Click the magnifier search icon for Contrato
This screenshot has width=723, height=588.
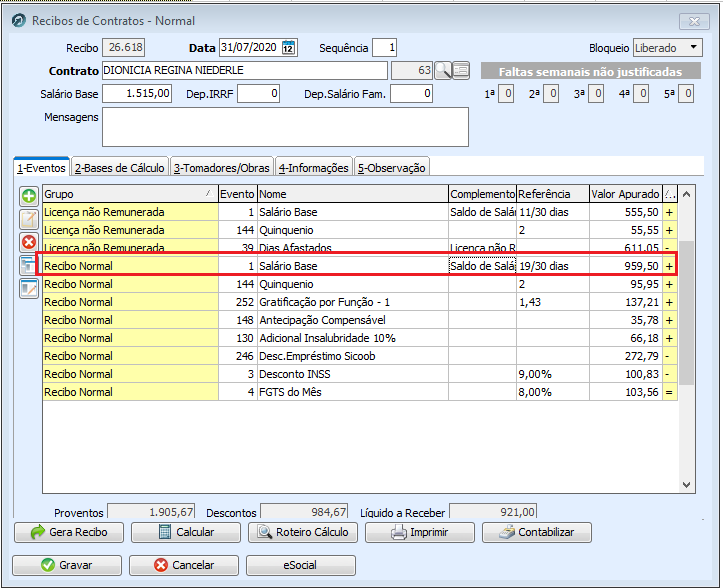pos(443,71)
